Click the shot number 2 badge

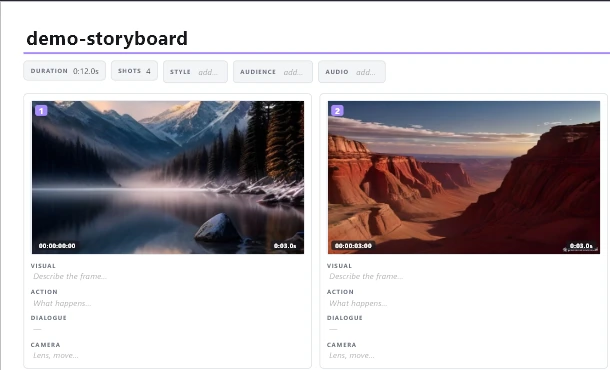click(337, 110)
